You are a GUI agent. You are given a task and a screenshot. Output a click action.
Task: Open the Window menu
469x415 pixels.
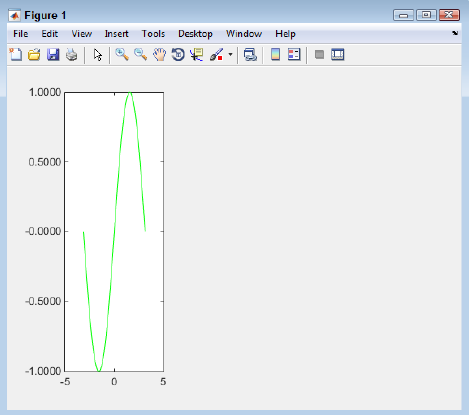[x=244, y=34]
